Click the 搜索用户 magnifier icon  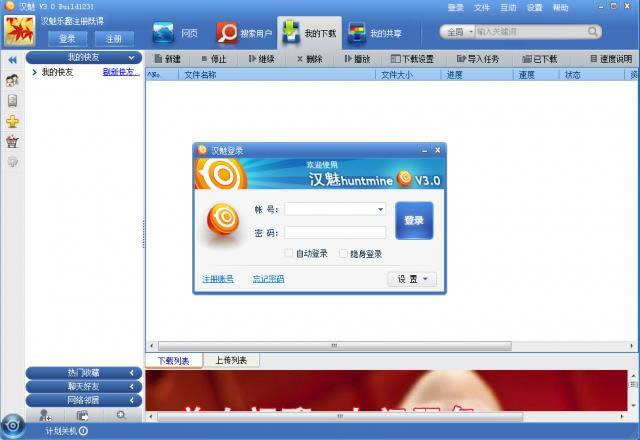[x=228, y=34]
